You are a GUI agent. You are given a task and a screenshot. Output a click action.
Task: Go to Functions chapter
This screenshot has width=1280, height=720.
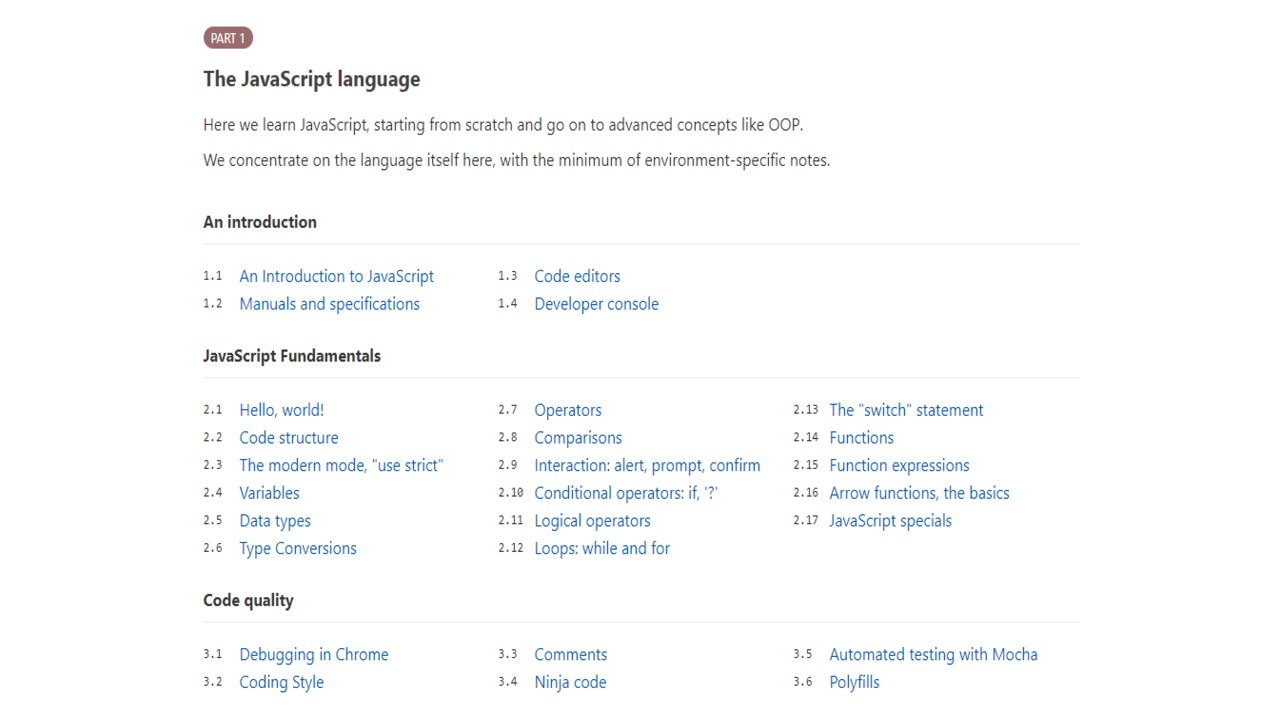pyautogui.click(x=861, y=438)
